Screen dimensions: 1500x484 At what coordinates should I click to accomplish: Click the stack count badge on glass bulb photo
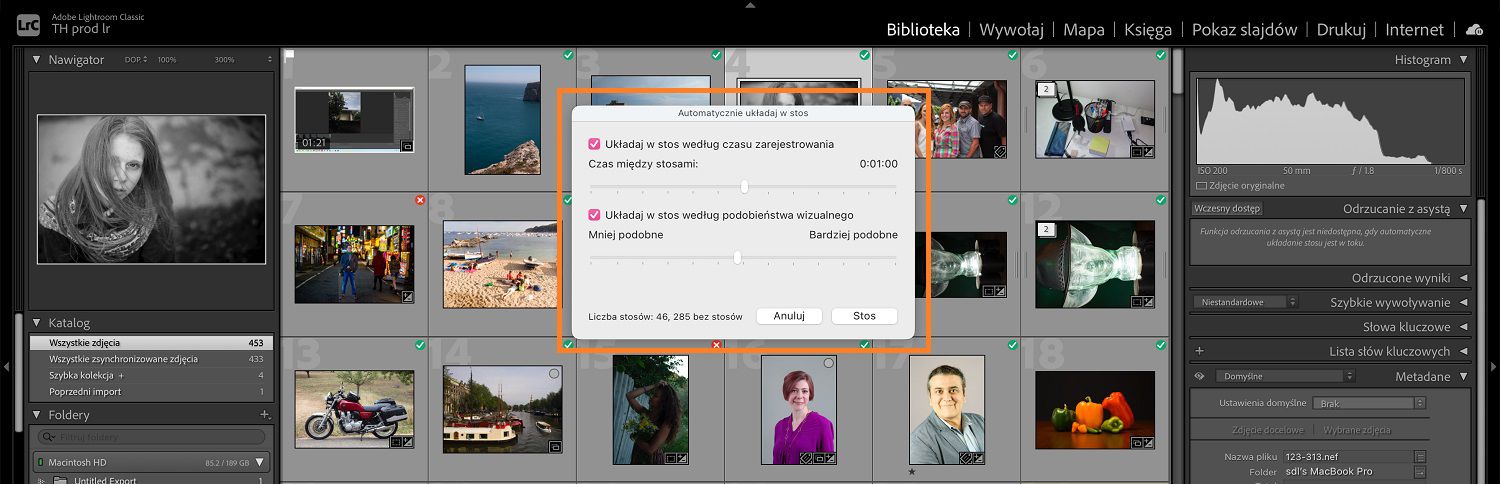click(x=1046, y=229)
